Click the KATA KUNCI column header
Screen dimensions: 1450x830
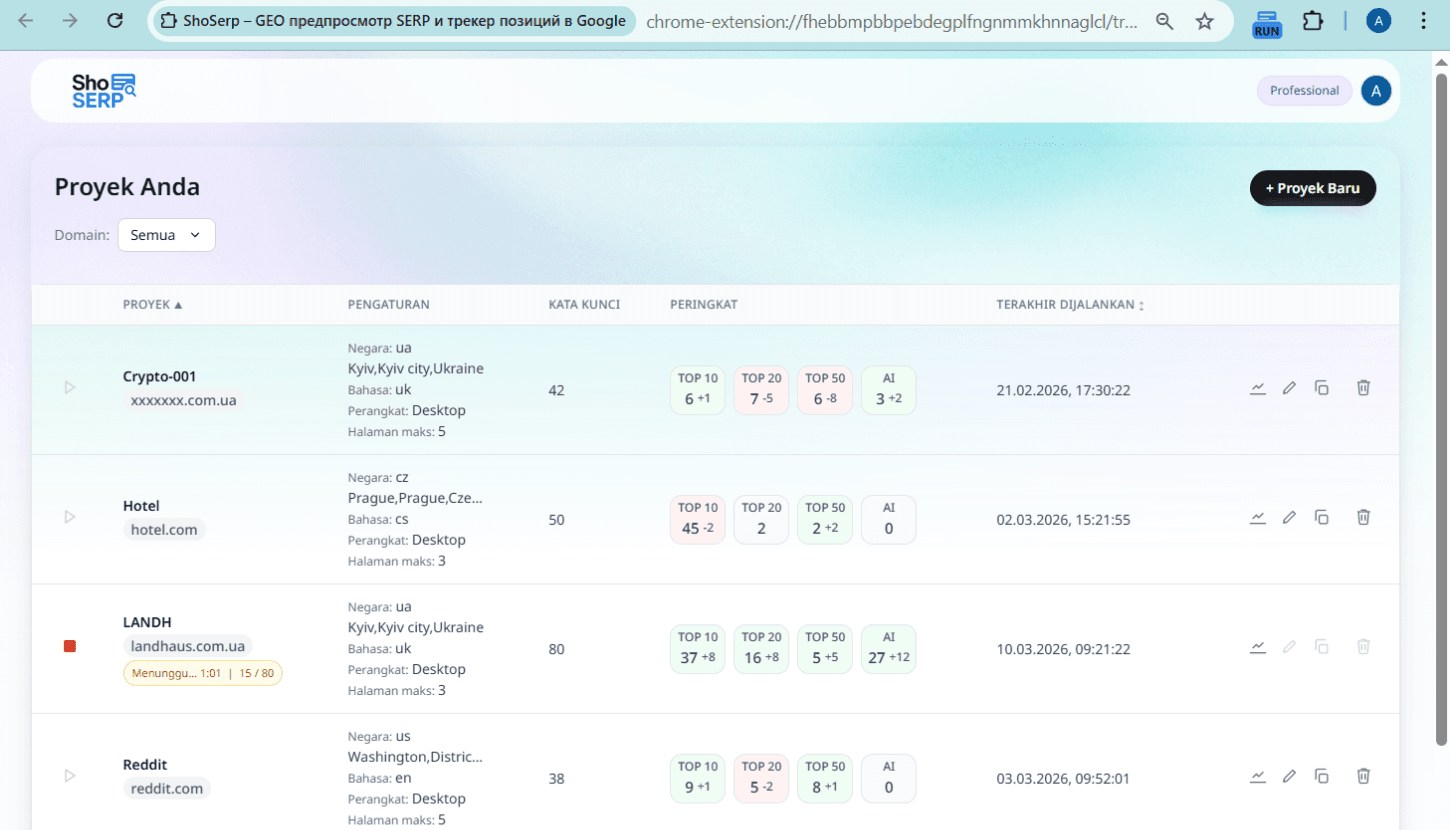pos(584,304)
